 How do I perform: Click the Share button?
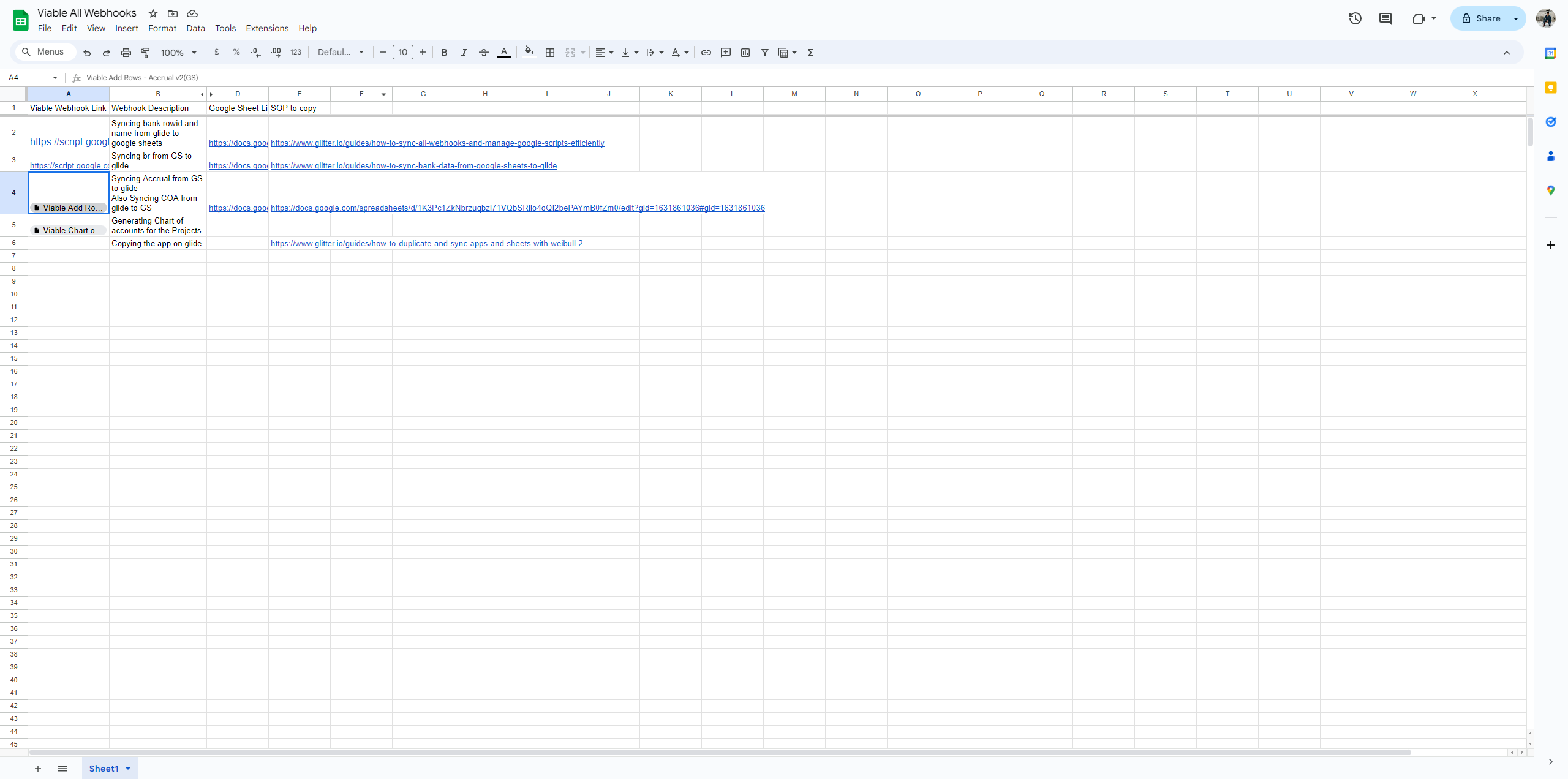[x=1478, y=18]
